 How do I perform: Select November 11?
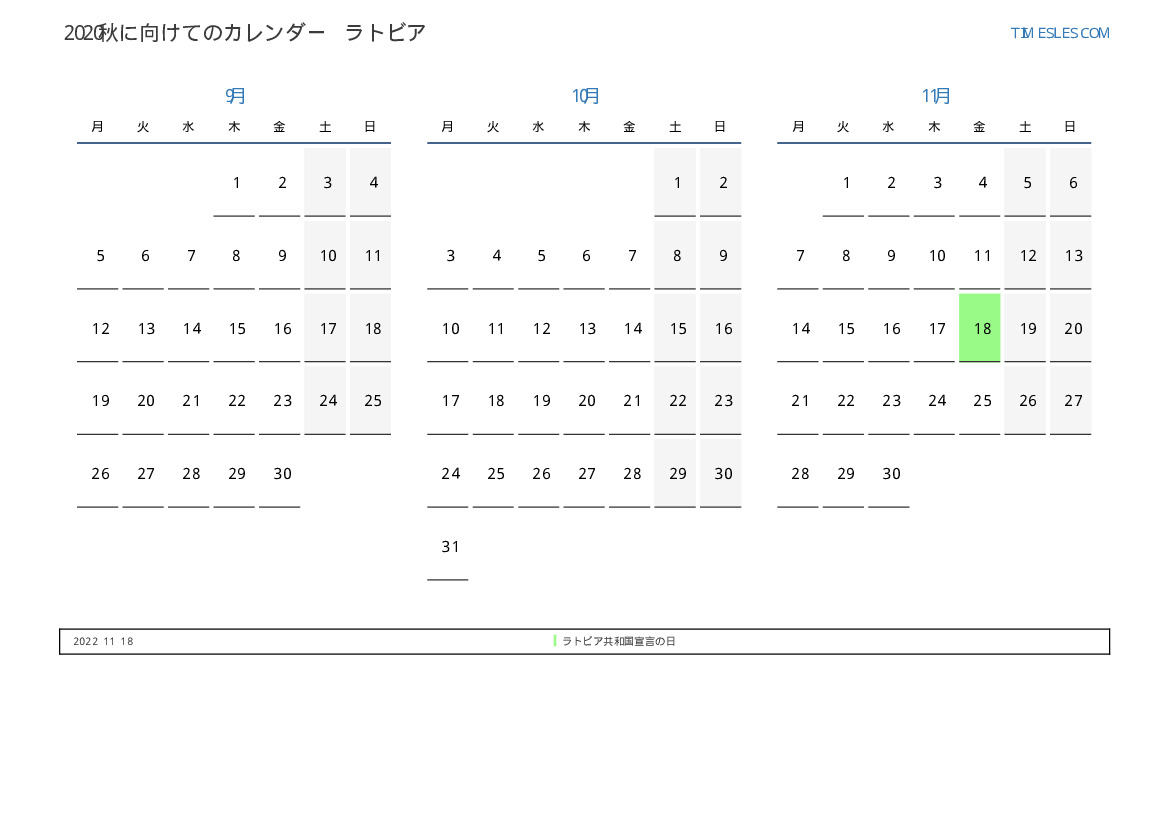point(980,256)
